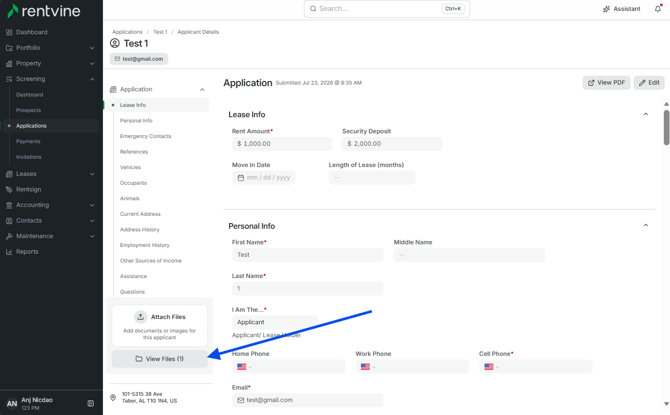Click the Leases icon in sidebar
The image size is (670, 415).
tap(9, 174)
